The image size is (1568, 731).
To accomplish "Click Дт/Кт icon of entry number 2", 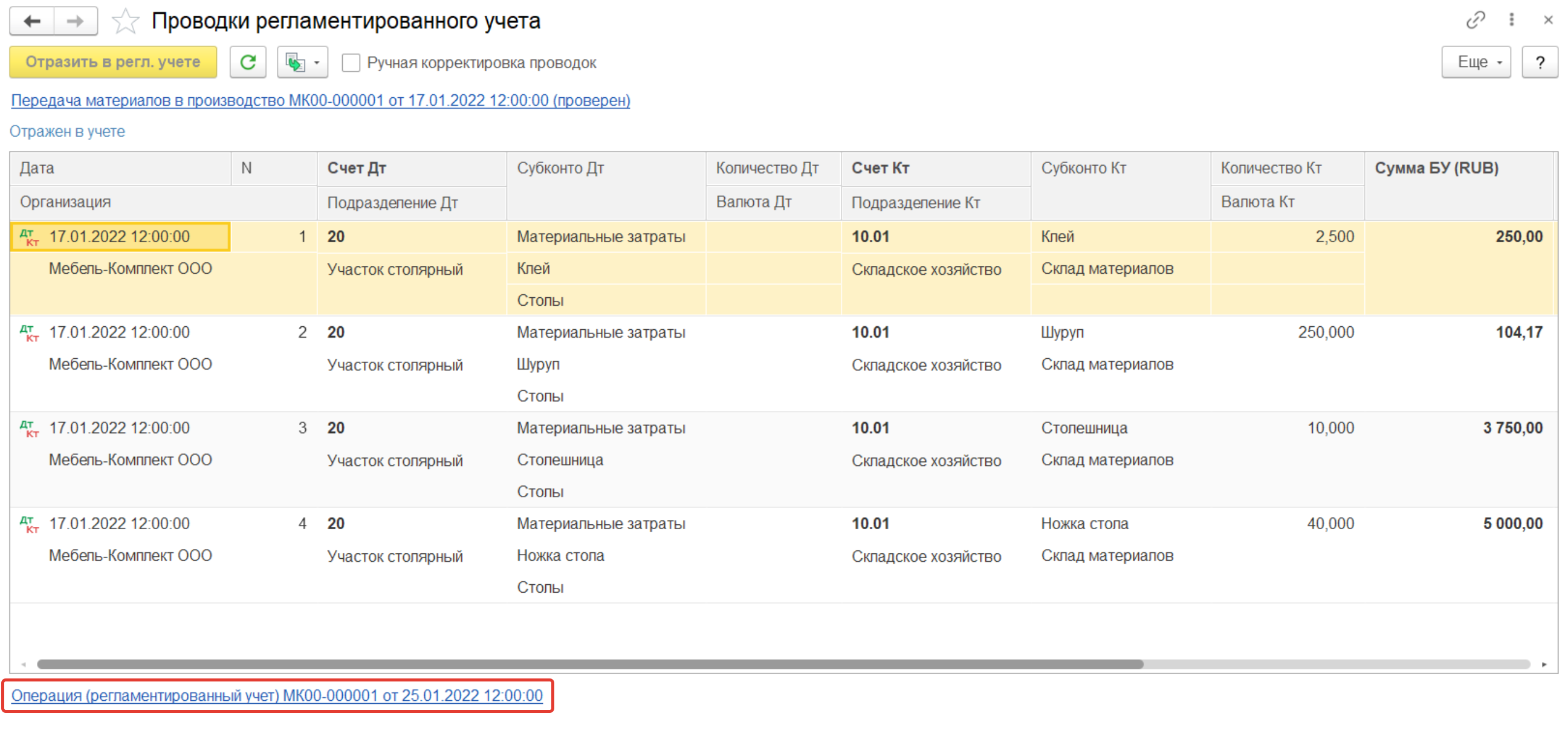I will (29, 333).
